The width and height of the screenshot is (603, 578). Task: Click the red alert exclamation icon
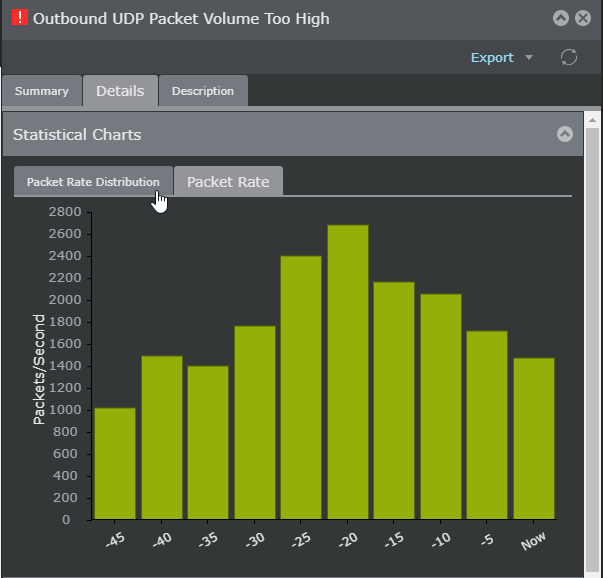coord(20,18)
